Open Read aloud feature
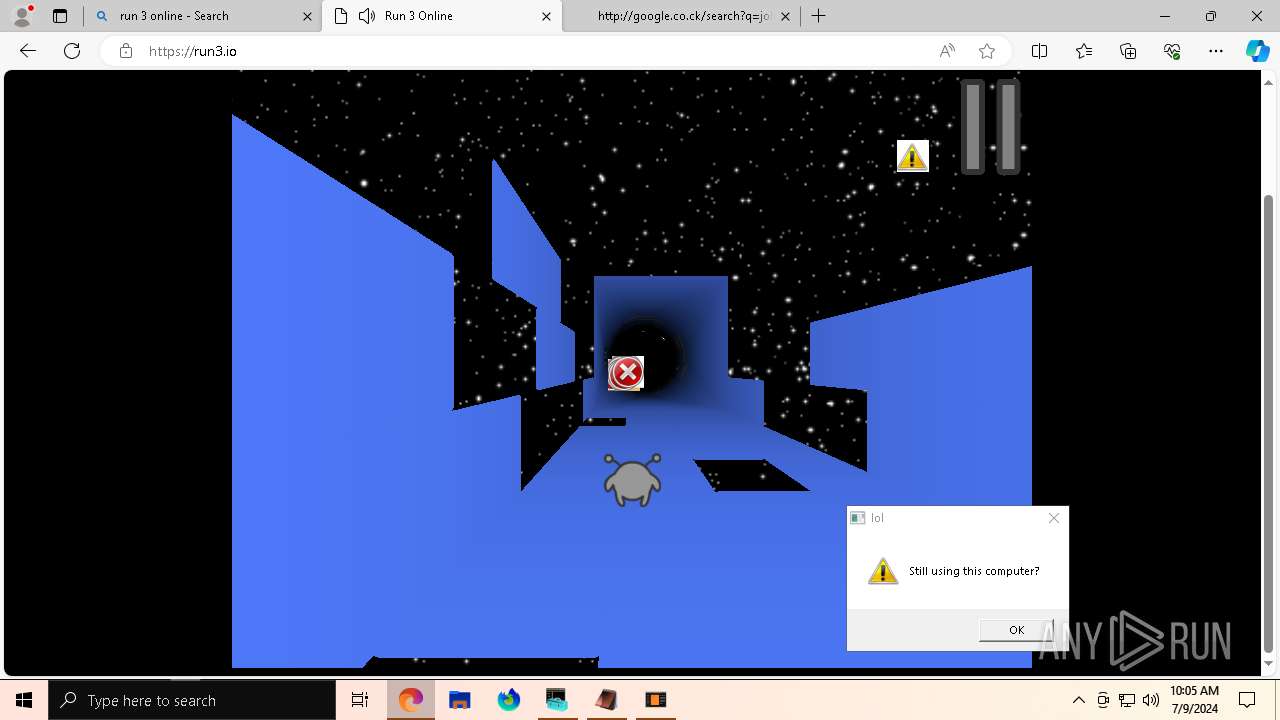The width and height of the screenshot is (1280, 720). point(947,51)
